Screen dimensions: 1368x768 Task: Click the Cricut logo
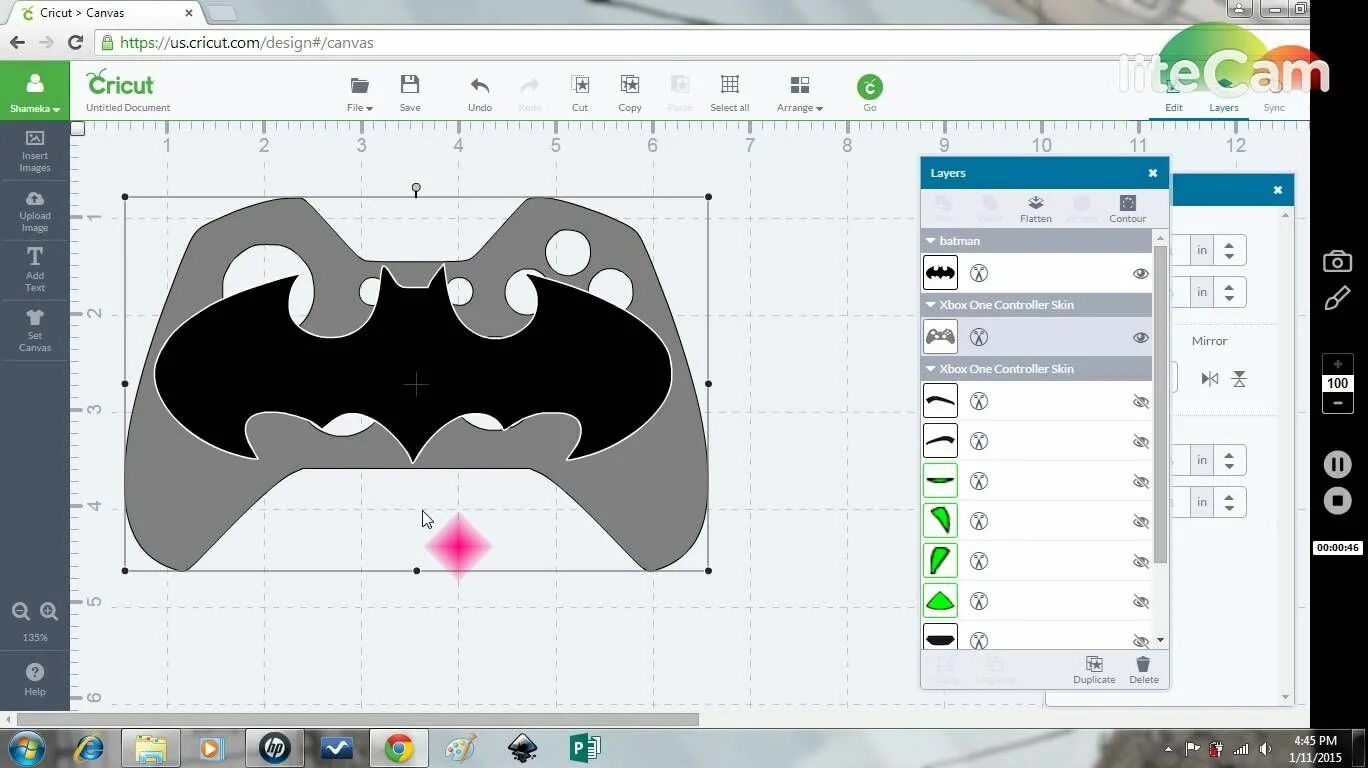pos(120,83)
